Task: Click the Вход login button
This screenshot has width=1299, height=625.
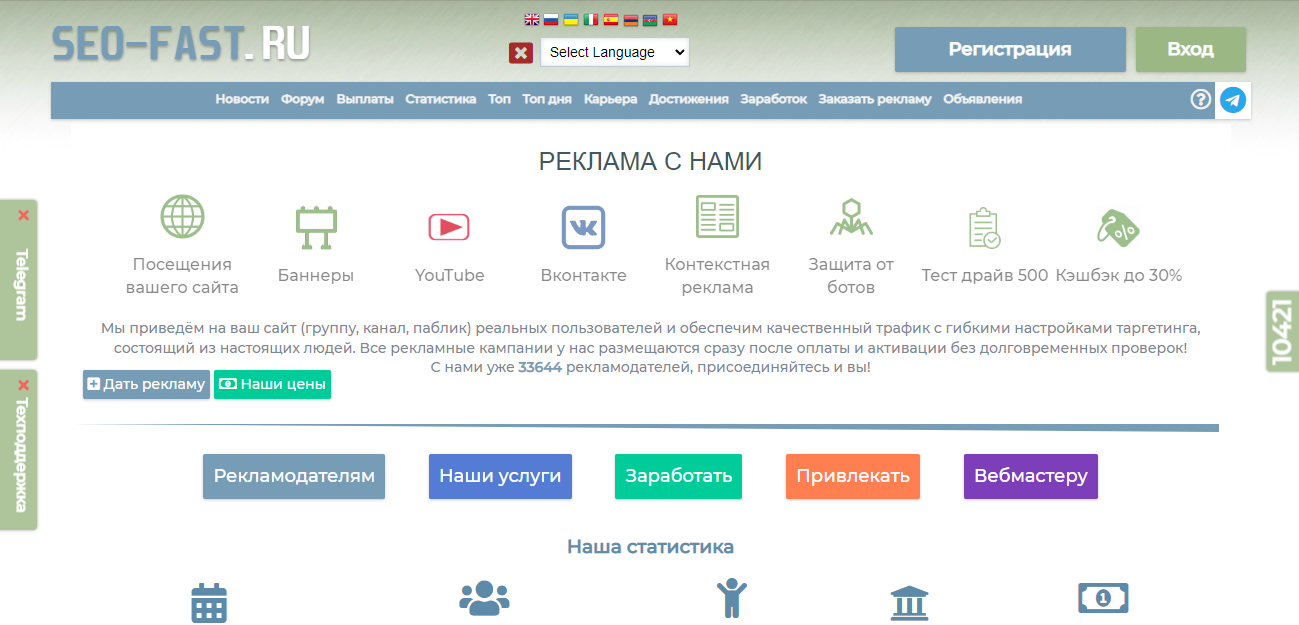Action: (1191, 50)
